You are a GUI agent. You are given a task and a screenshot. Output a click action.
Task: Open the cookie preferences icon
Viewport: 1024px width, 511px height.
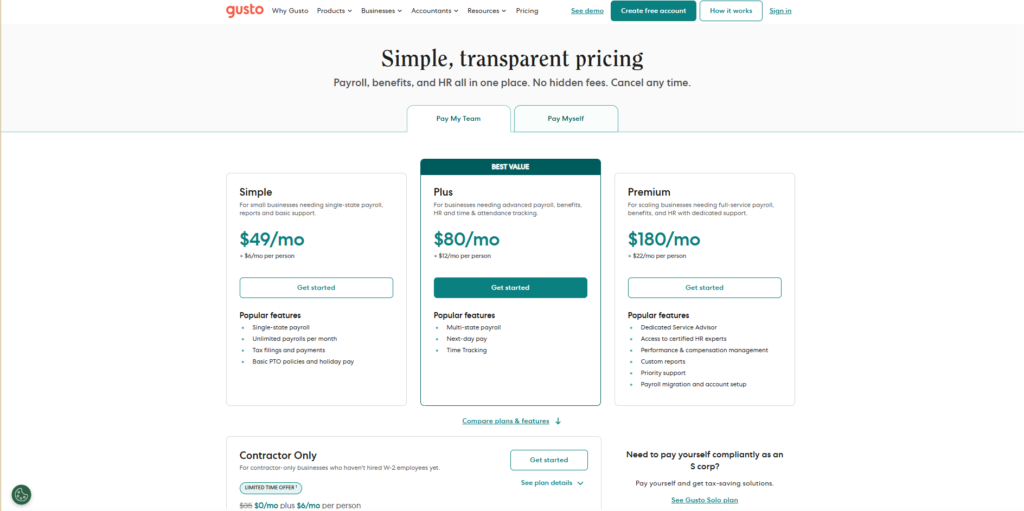point(21,494)
